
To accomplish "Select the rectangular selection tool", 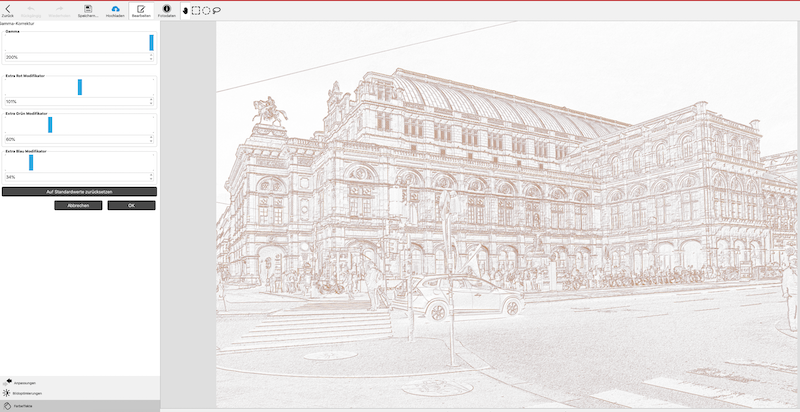I will pyautogui.click(x=195, y=10).
